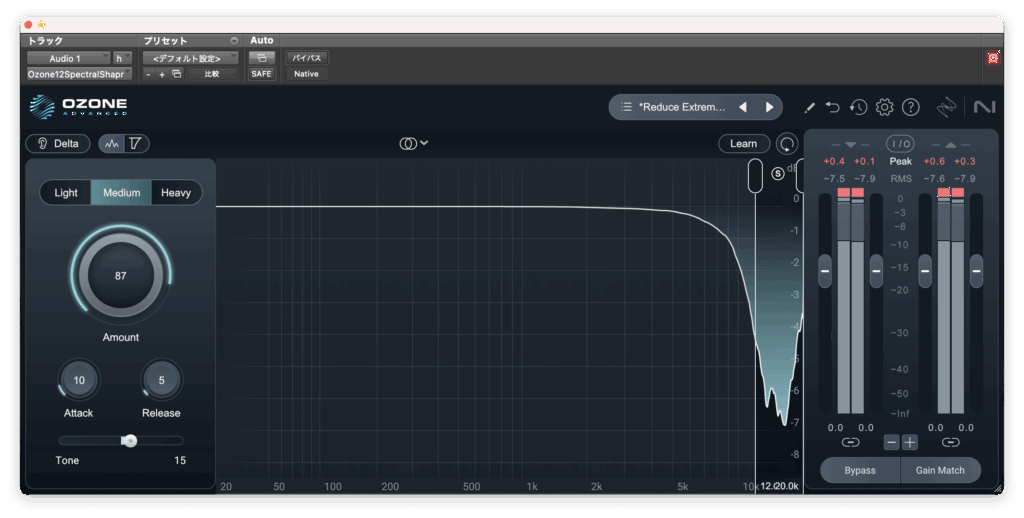Viewport: 1024px width, 518px height.
Task: Open the <デフォルト設定> preset dropdown
Action: (189, 59)
